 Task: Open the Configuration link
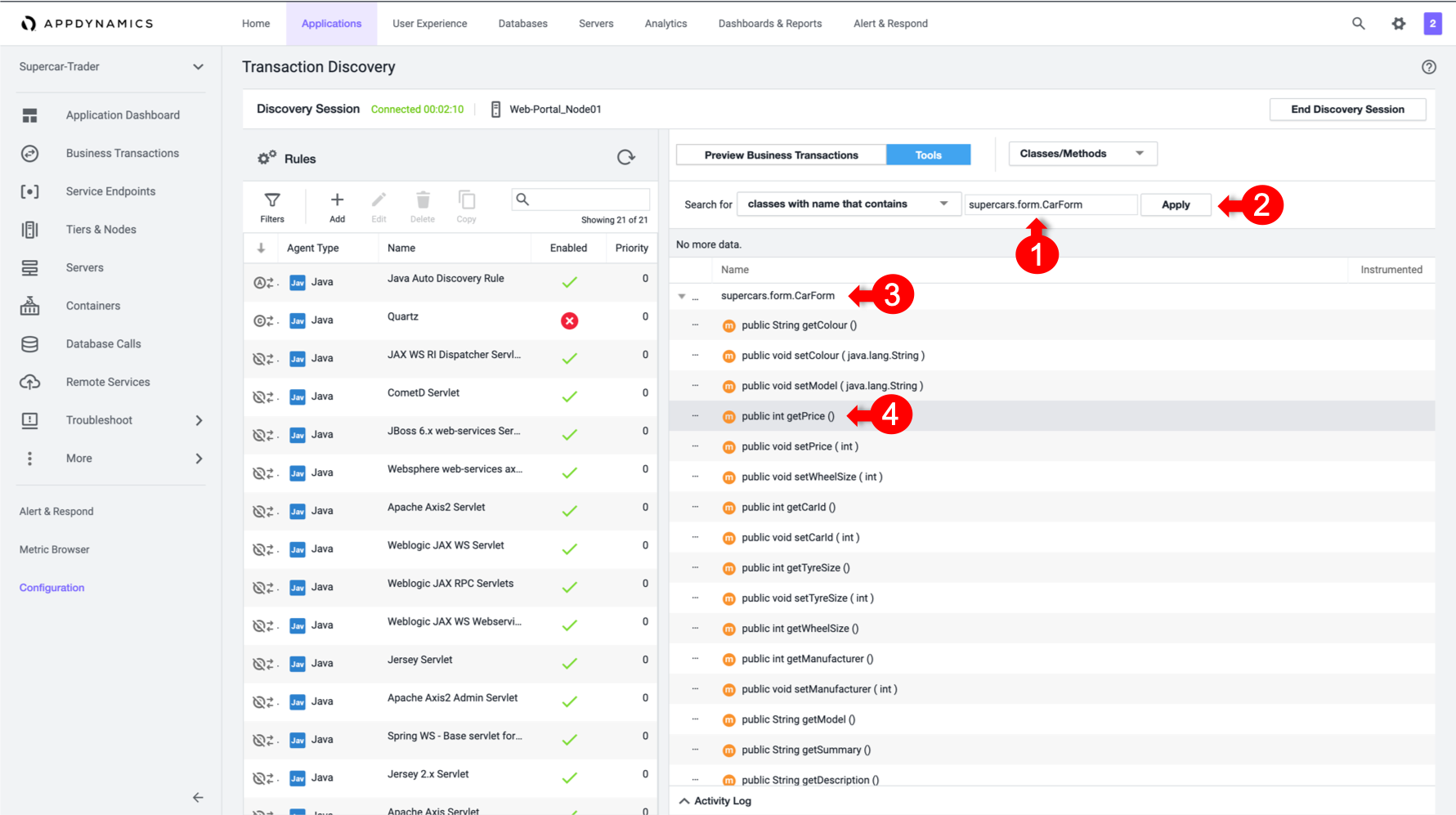52,588
